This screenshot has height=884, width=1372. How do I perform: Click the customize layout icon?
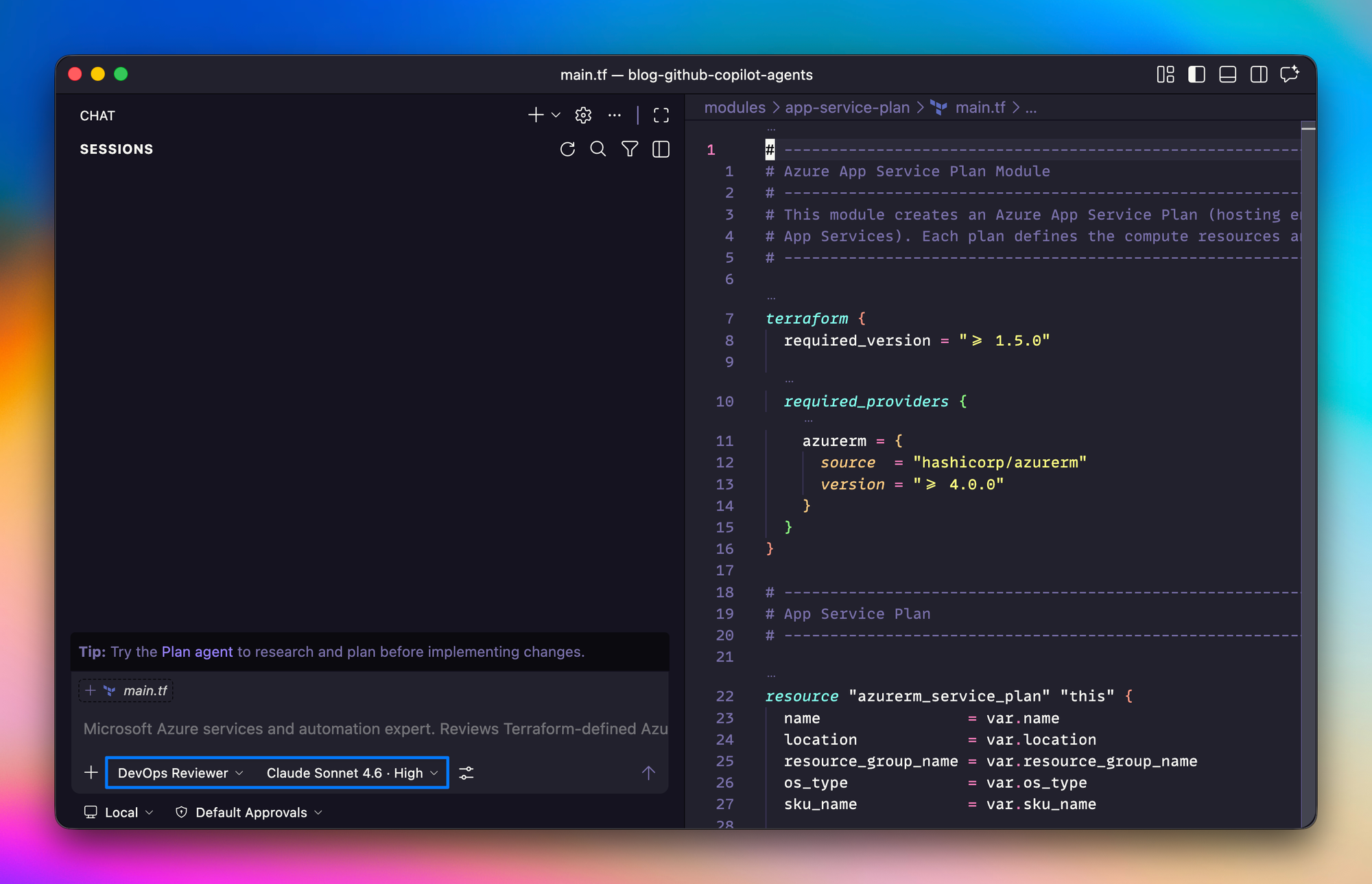pos(1166,74)
